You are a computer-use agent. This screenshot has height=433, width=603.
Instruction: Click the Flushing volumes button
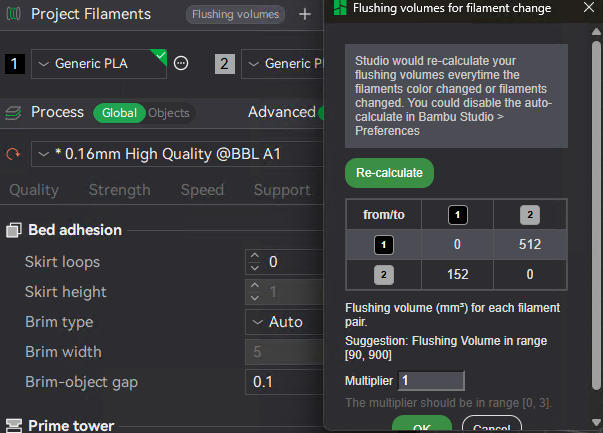point(235,14)
